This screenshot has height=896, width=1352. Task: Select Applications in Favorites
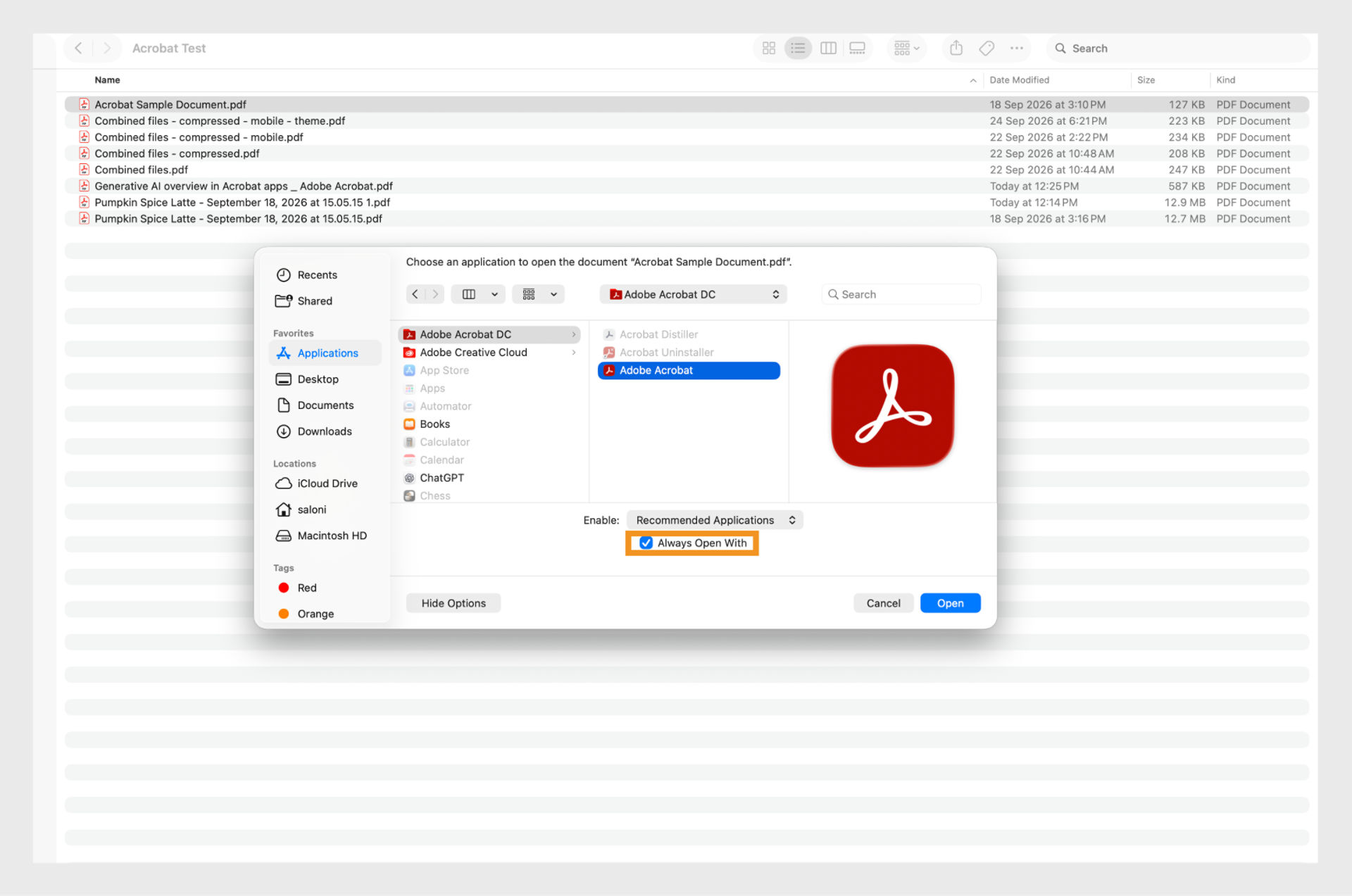tap(325, 353)
